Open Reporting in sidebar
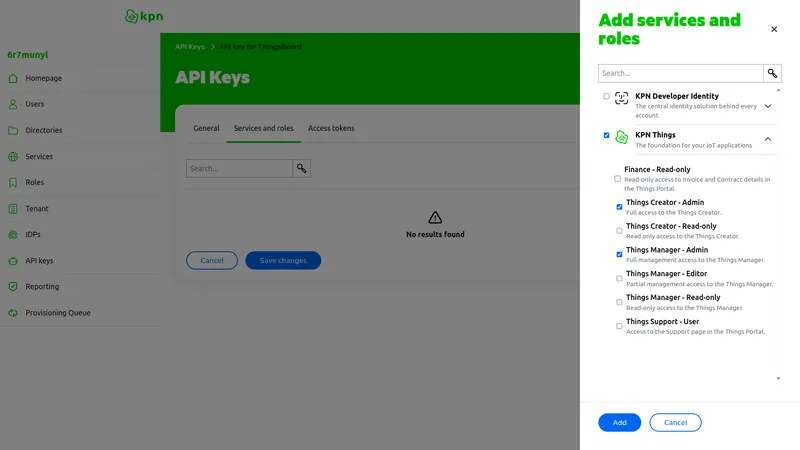Viewport: 800px width, 450px height. click(42, 287)
